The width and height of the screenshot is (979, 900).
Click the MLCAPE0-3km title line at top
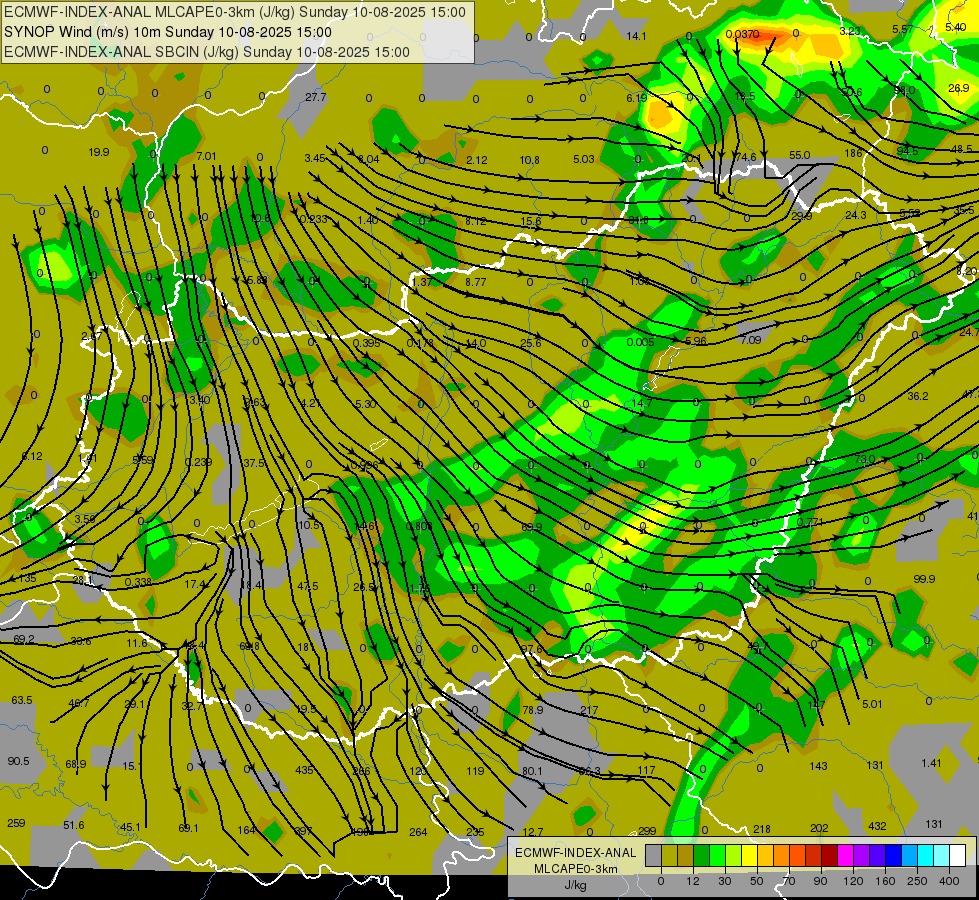click(235, 12)
